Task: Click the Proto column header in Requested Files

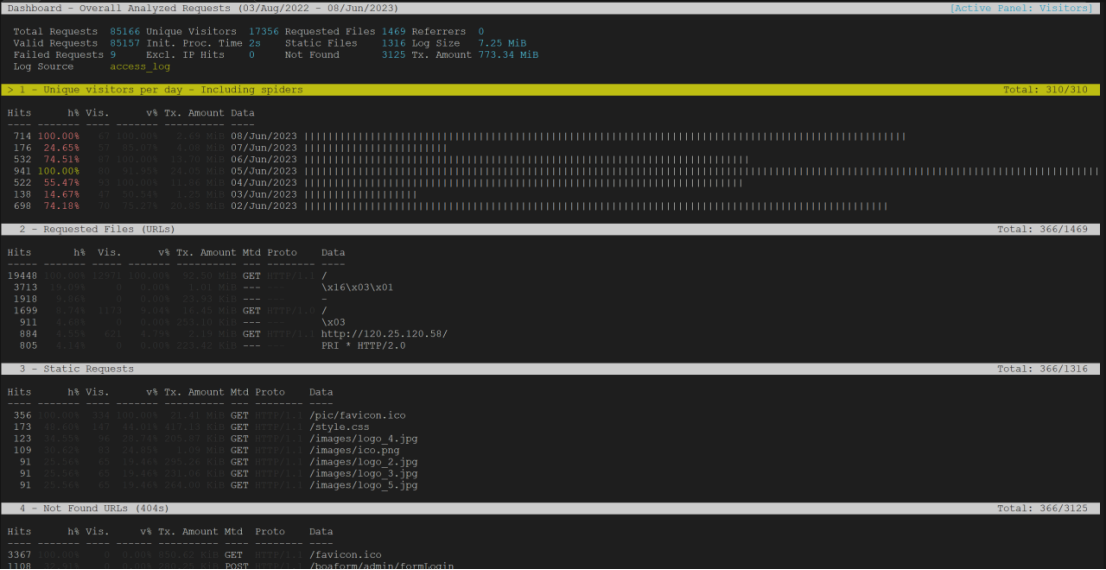Action: click(282, 253)
